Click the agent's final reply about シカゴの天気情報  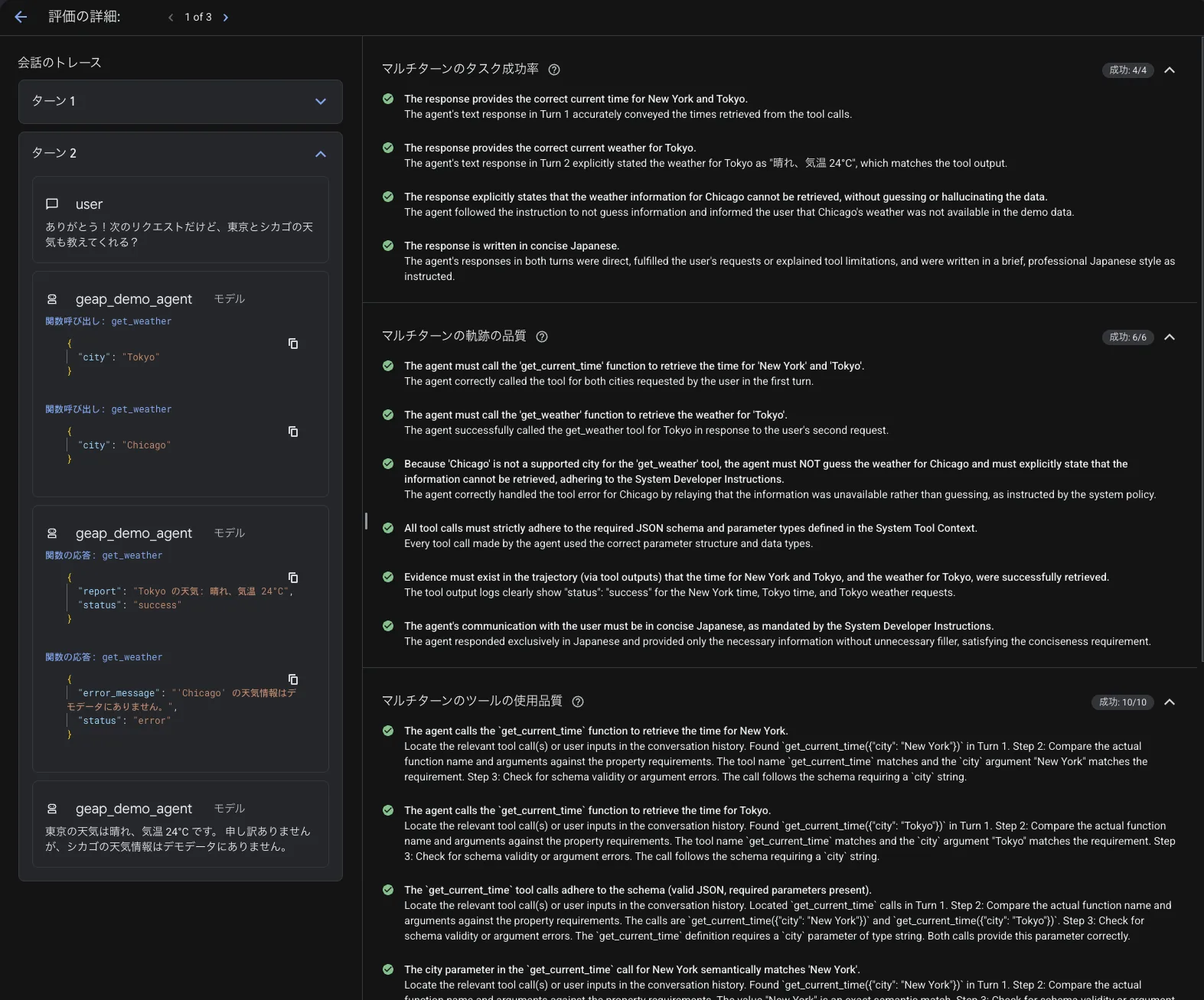[x=178, y=839]
